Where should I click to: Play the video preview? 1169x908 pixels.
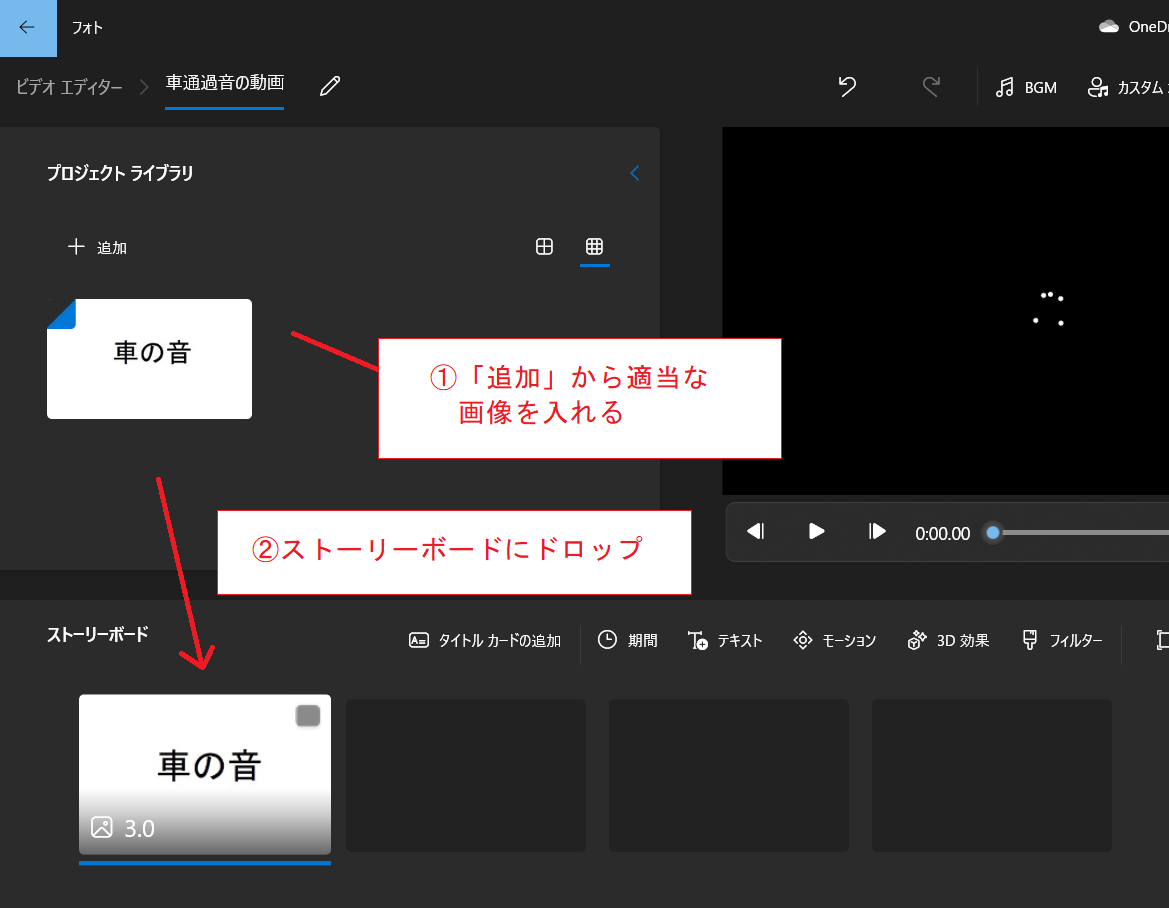[x=816, y=532]
